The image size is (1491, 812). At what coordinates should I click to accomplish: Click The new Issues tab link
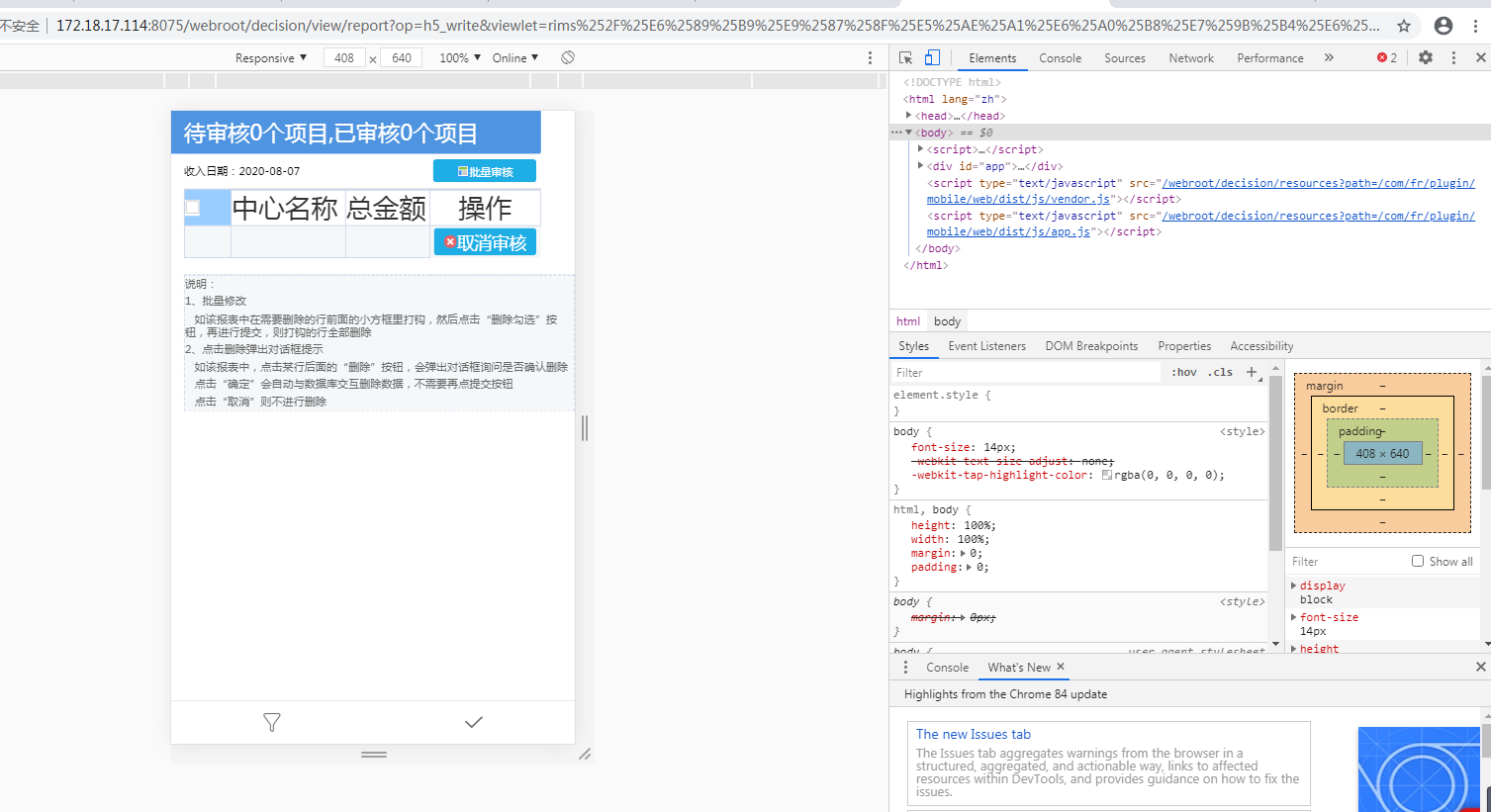(974, 734)
